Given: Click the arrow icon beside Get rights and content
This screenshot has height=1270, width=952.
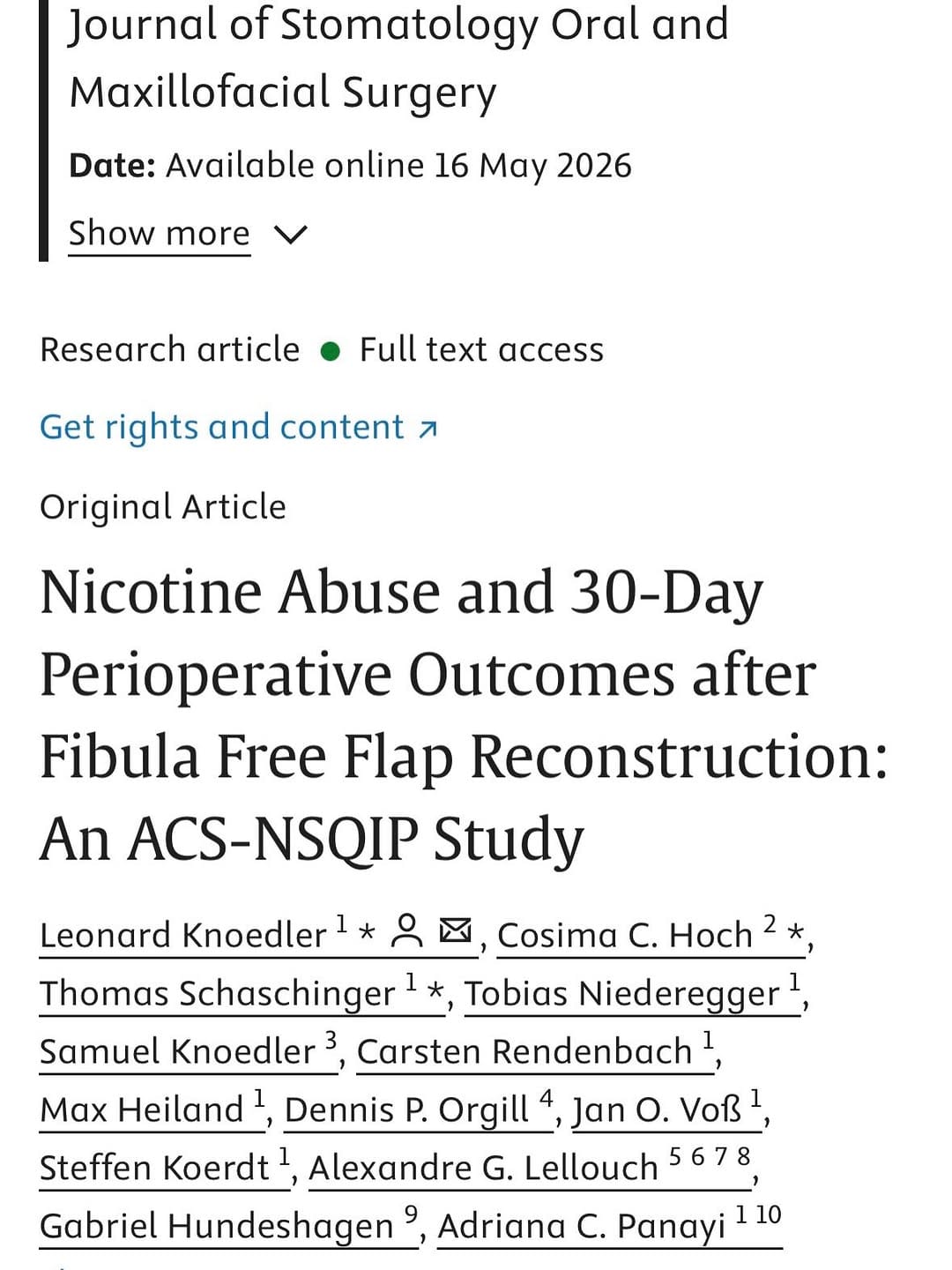Looking at the screenshot, I should point(428,429).
